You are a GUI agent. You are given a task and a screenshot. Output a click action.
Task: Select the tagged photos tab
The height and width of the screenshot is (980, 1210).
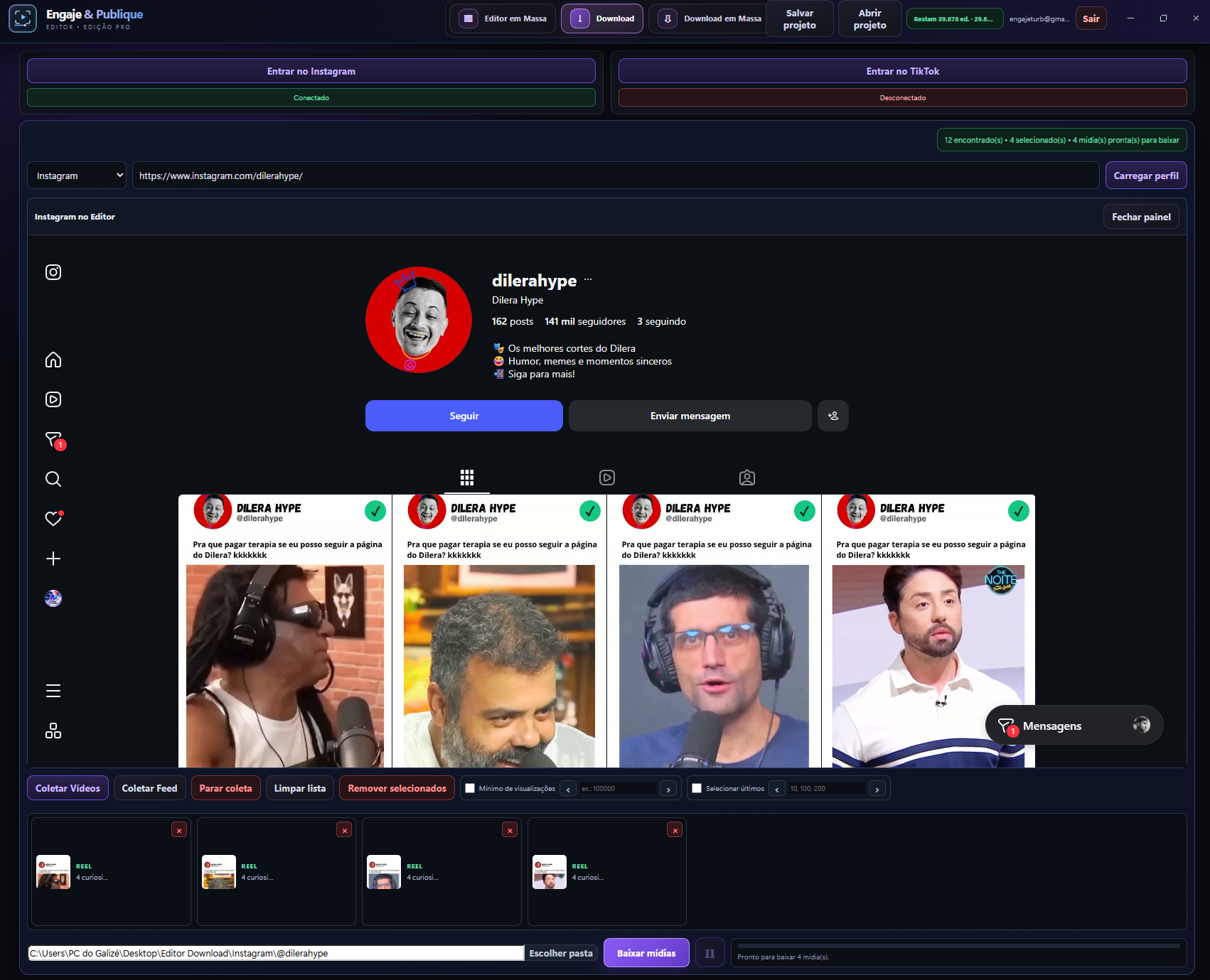click(x=747, y=478)
